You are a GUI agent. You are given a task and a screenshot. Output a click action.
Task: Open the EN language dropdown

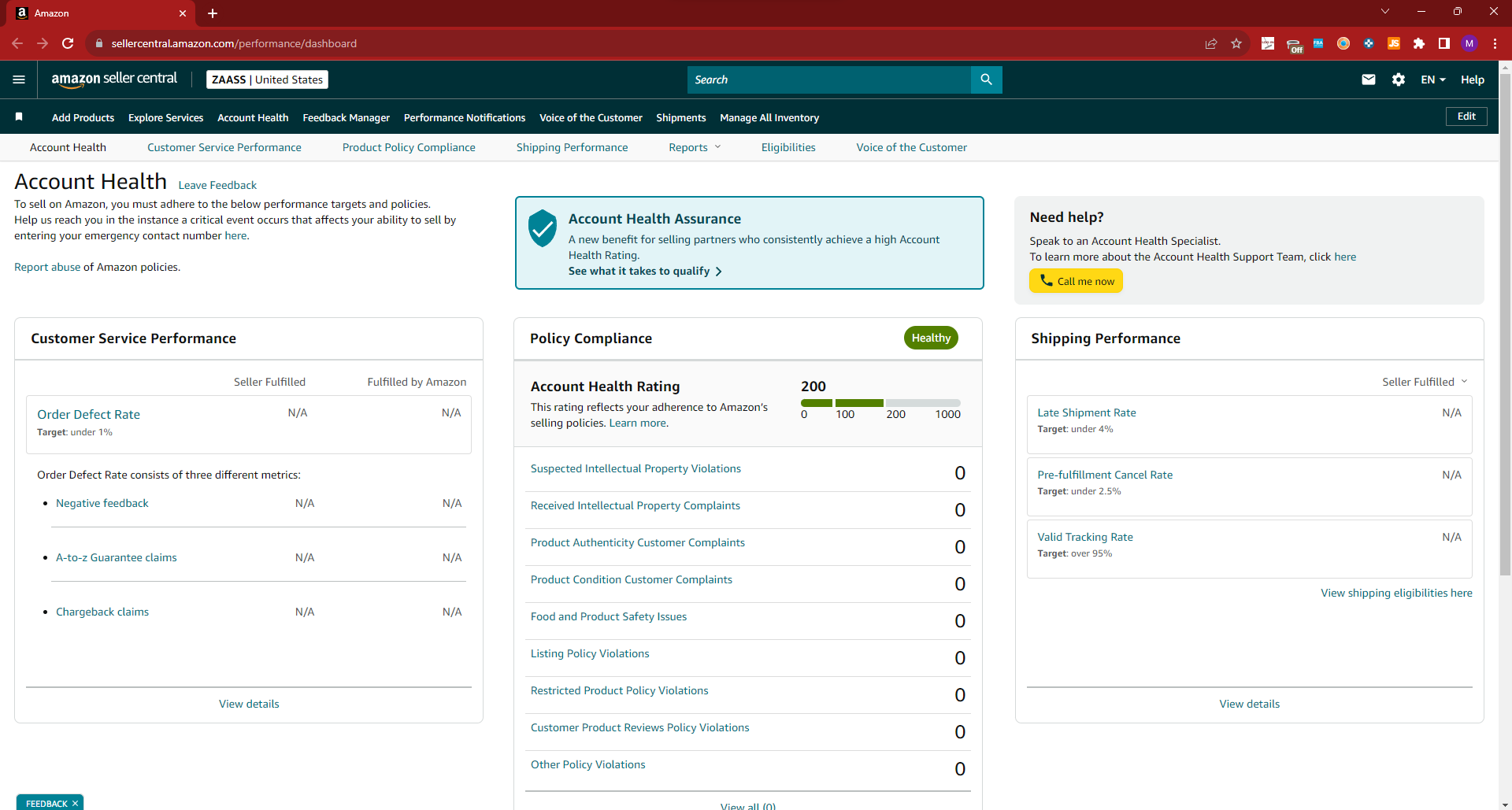[1433, 80]
